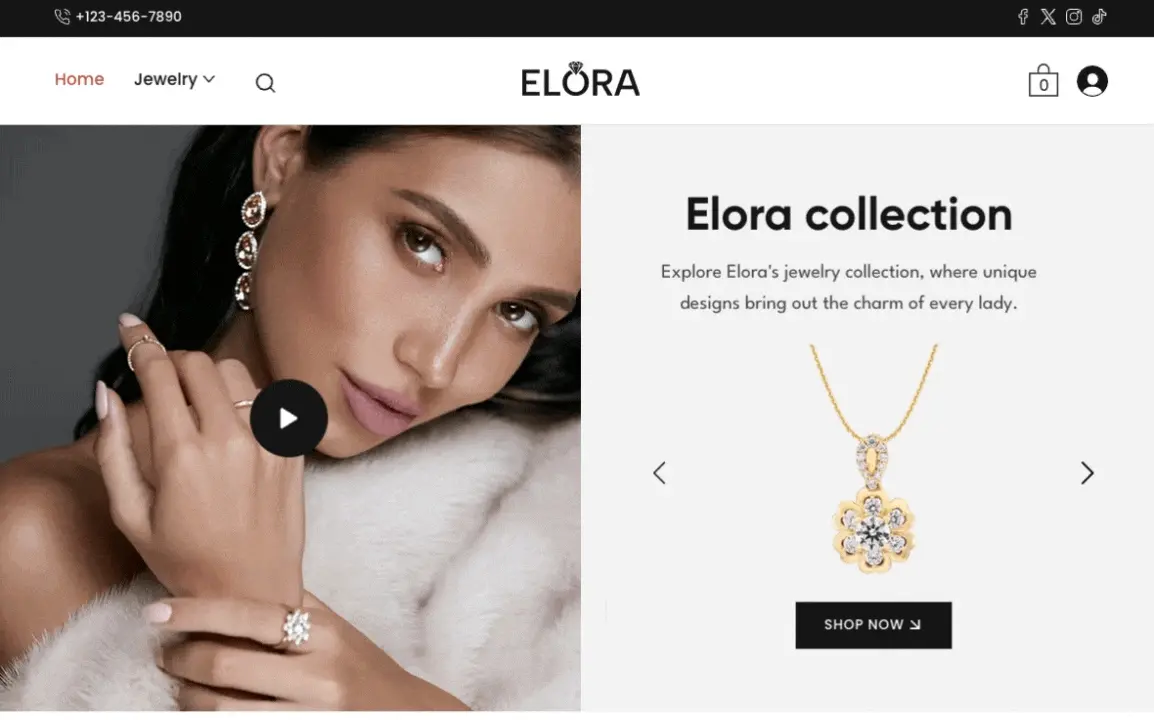
Task: Open the user account profile icon
Action: [1092, 81]
